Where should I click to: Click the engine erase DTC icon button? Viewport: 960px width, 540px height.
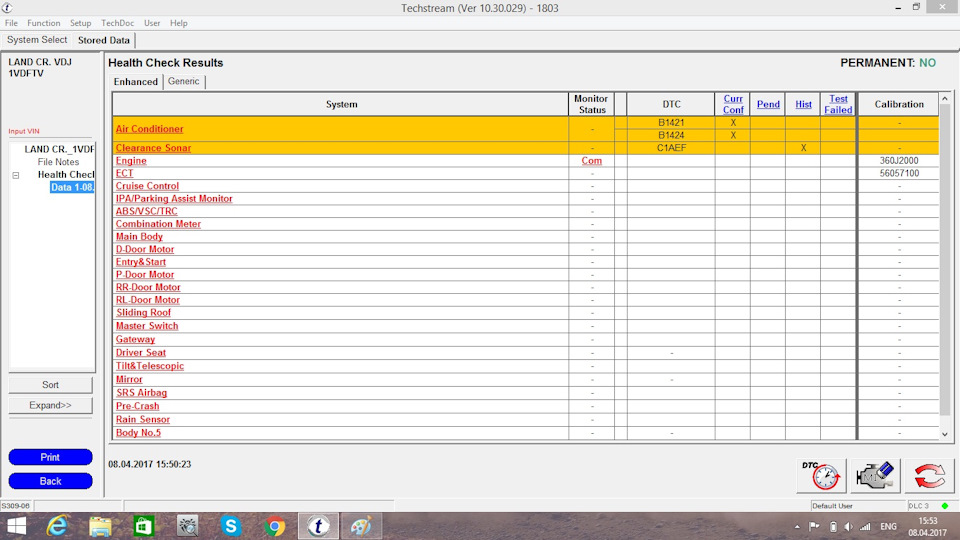coord(875,476)
